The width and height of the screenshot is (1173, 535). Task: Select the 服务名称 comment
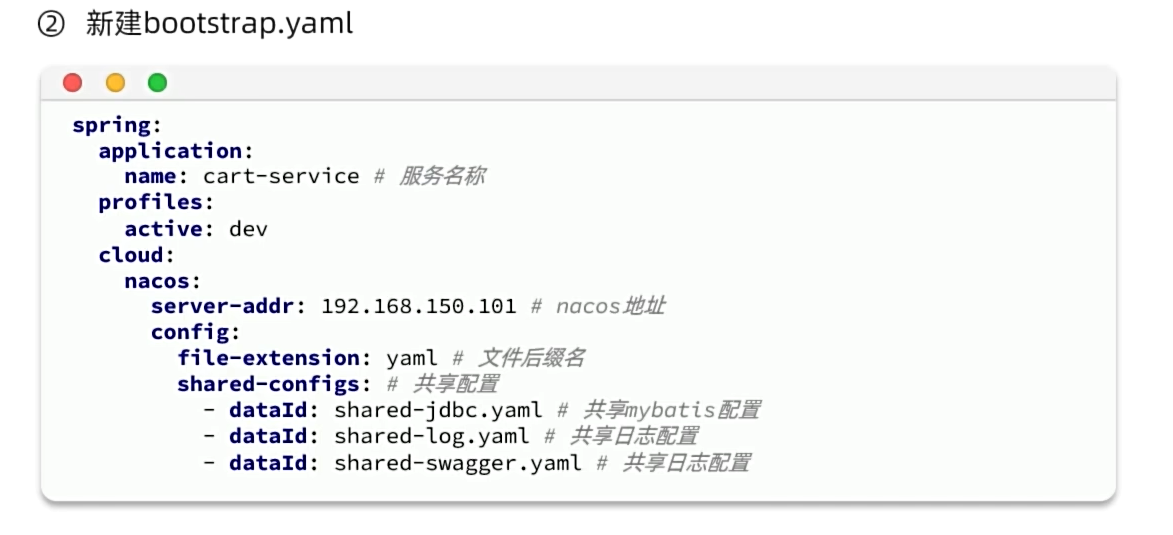pyautogui.click(x=442, y=177)
